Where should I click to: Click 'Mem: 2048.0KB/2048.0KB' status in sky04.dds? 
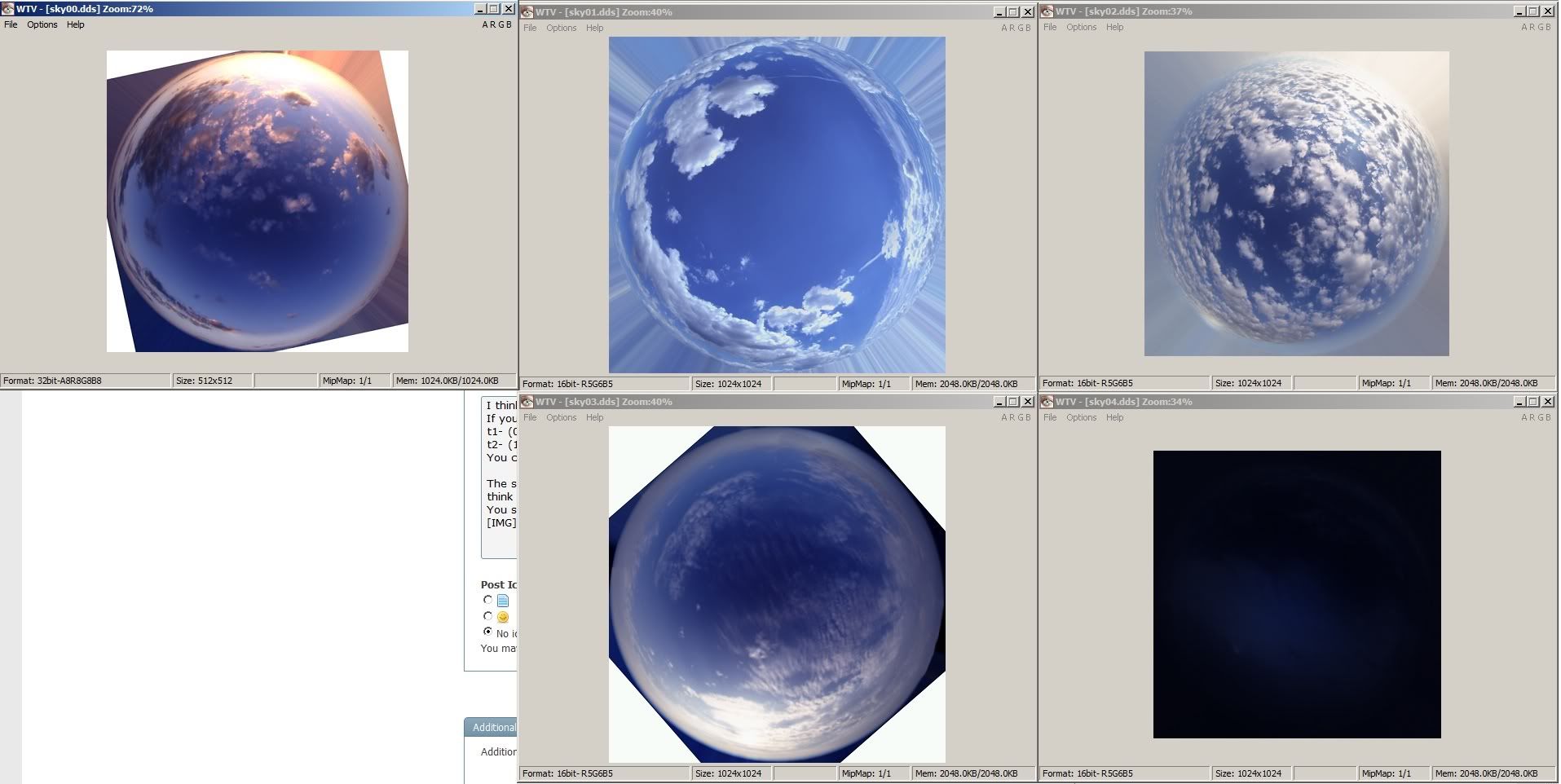pyautogui.click(x=1493, y=773)
